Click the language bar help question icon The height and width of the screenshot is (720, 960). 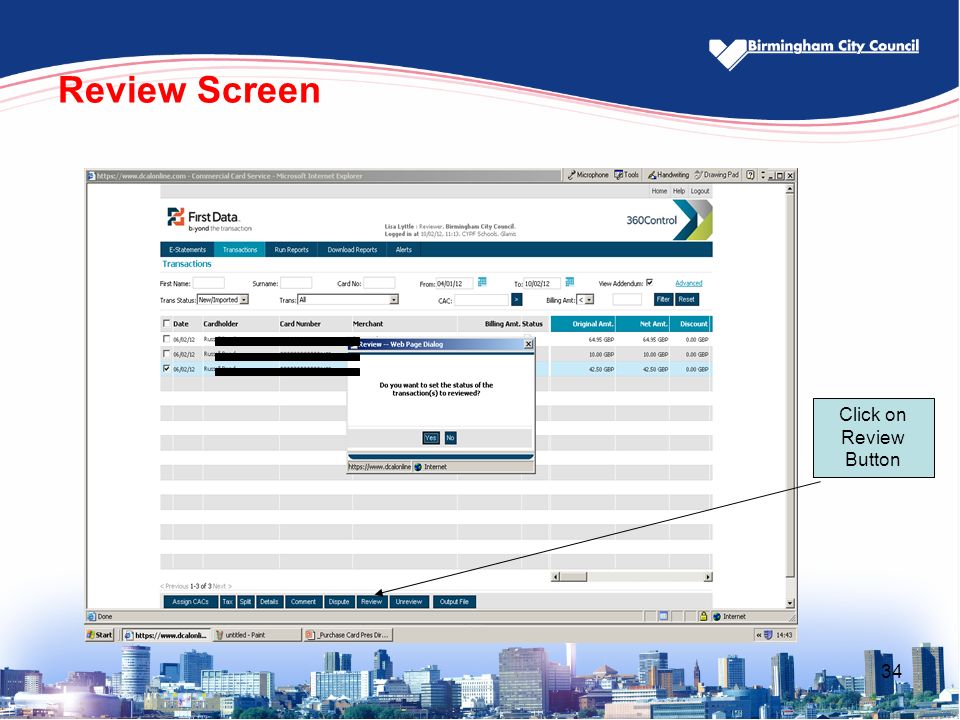(x=750, y=175)
